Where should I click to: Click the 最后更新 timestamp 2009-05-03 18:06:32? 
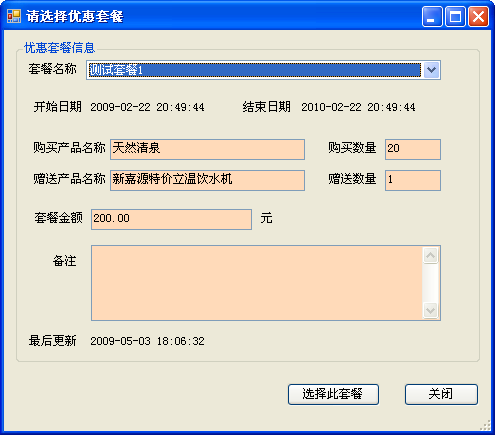pyautogui.click(x=147, y=341)
